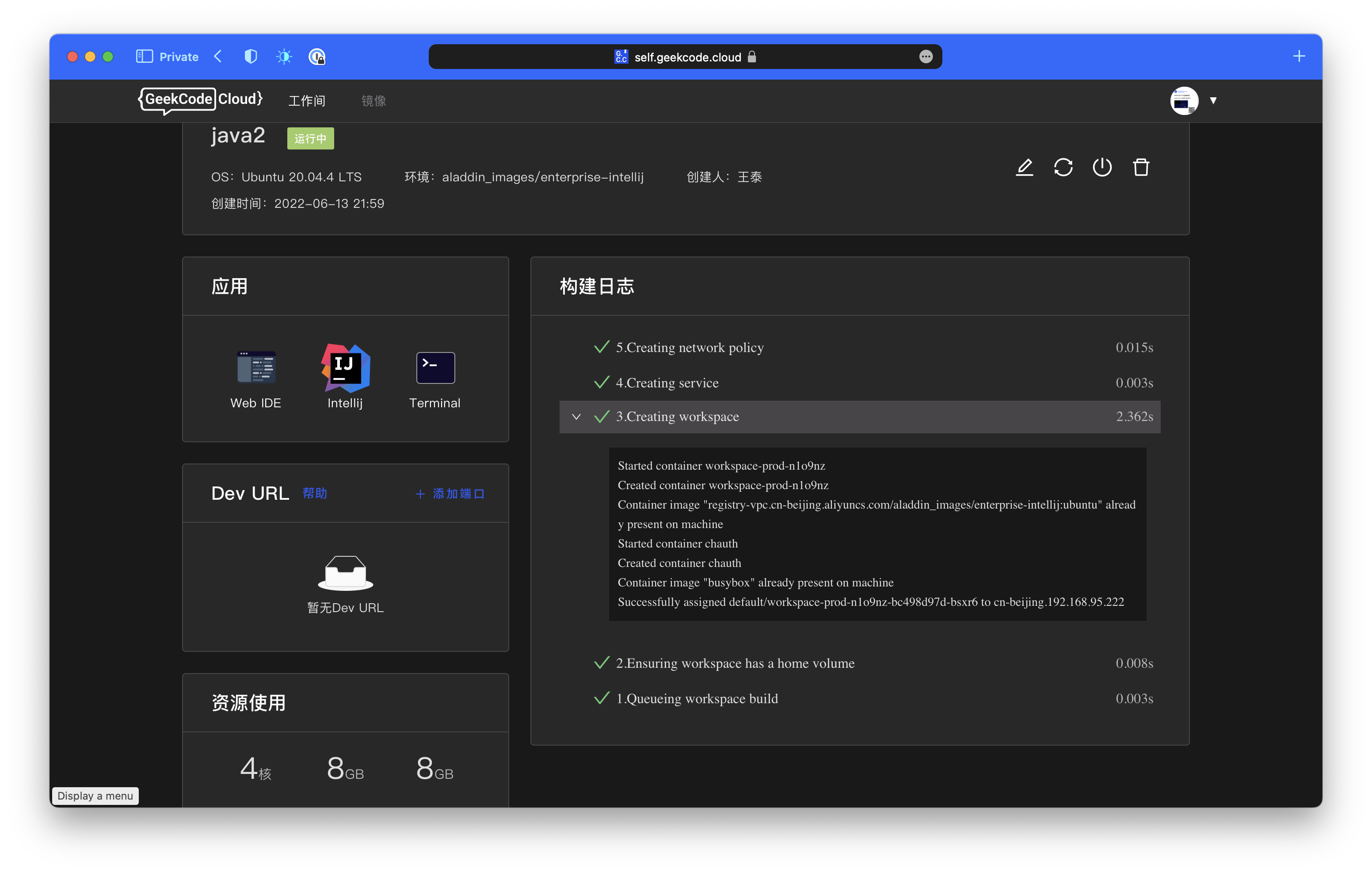Toggle the browser sidebar

click(x=144, y=56)
